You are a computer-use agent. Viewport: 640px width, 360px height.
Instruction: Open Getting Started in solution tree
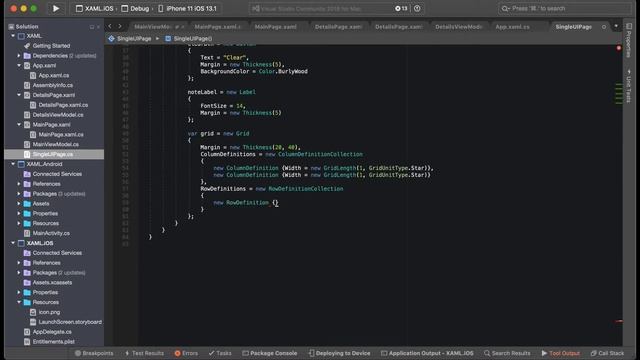(x=51, y=46)
